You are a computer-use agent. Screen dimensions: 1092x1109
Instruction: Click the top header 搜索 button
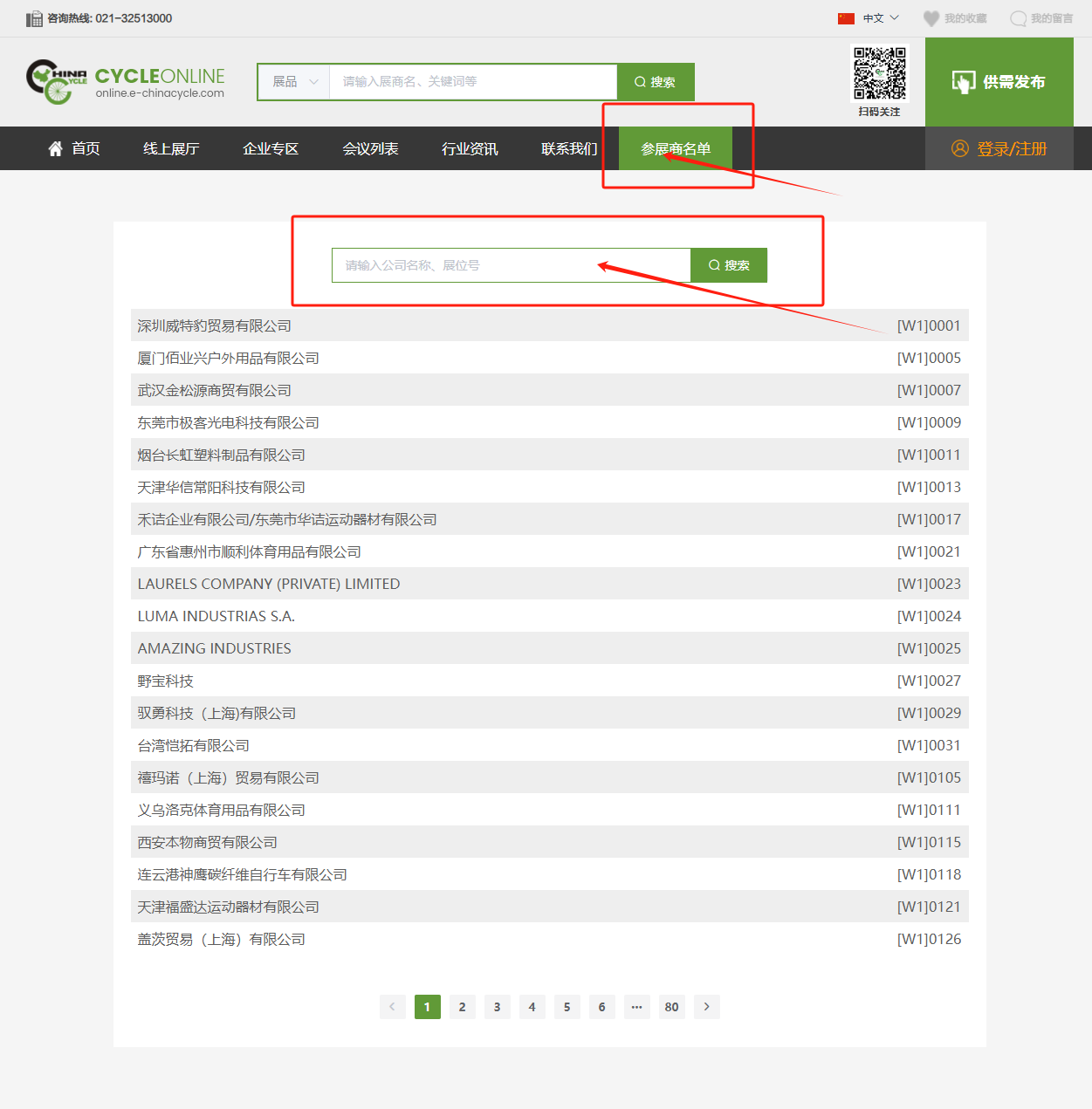656,82
